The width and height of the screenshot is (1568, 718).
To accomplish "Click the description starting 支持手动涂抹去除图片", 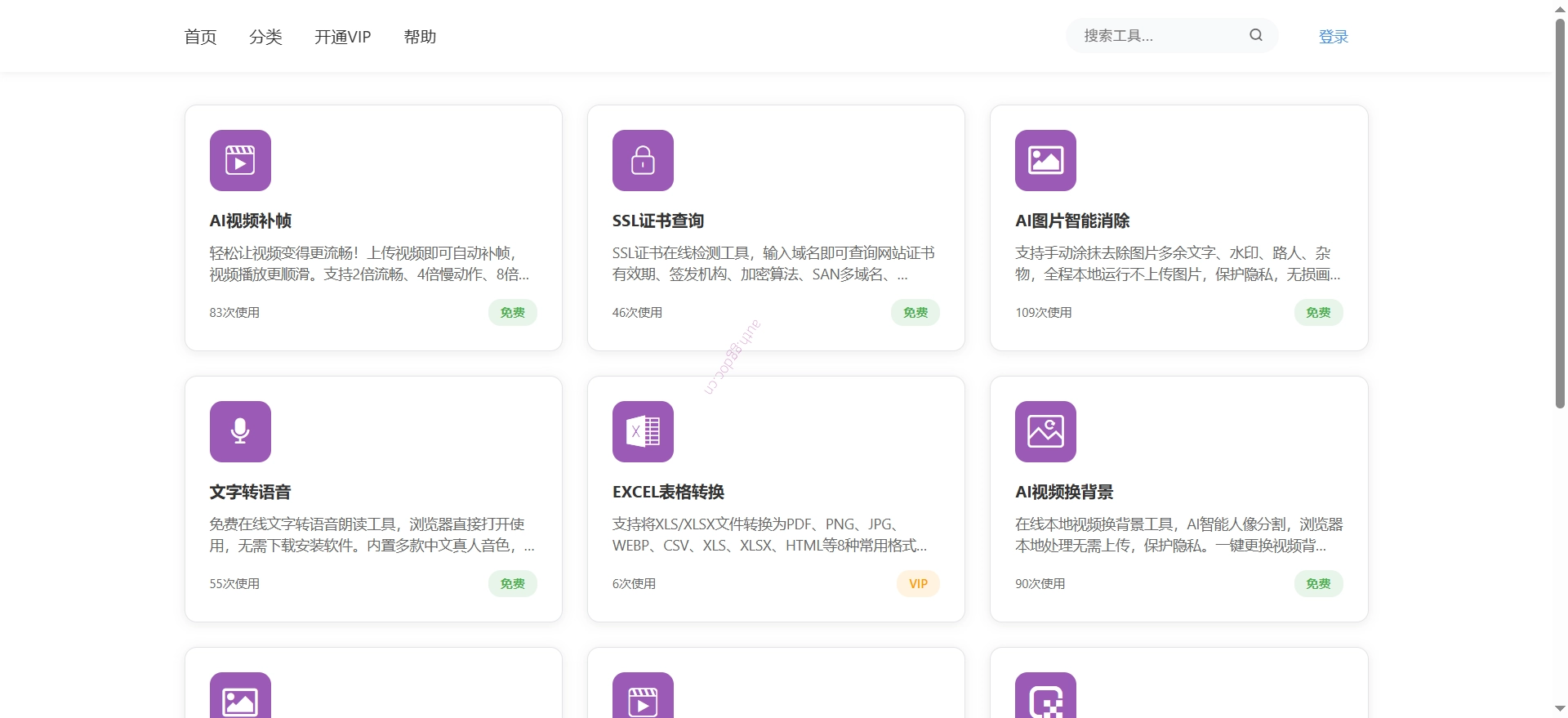I will pyautogui.click(x=1178, y=264).
